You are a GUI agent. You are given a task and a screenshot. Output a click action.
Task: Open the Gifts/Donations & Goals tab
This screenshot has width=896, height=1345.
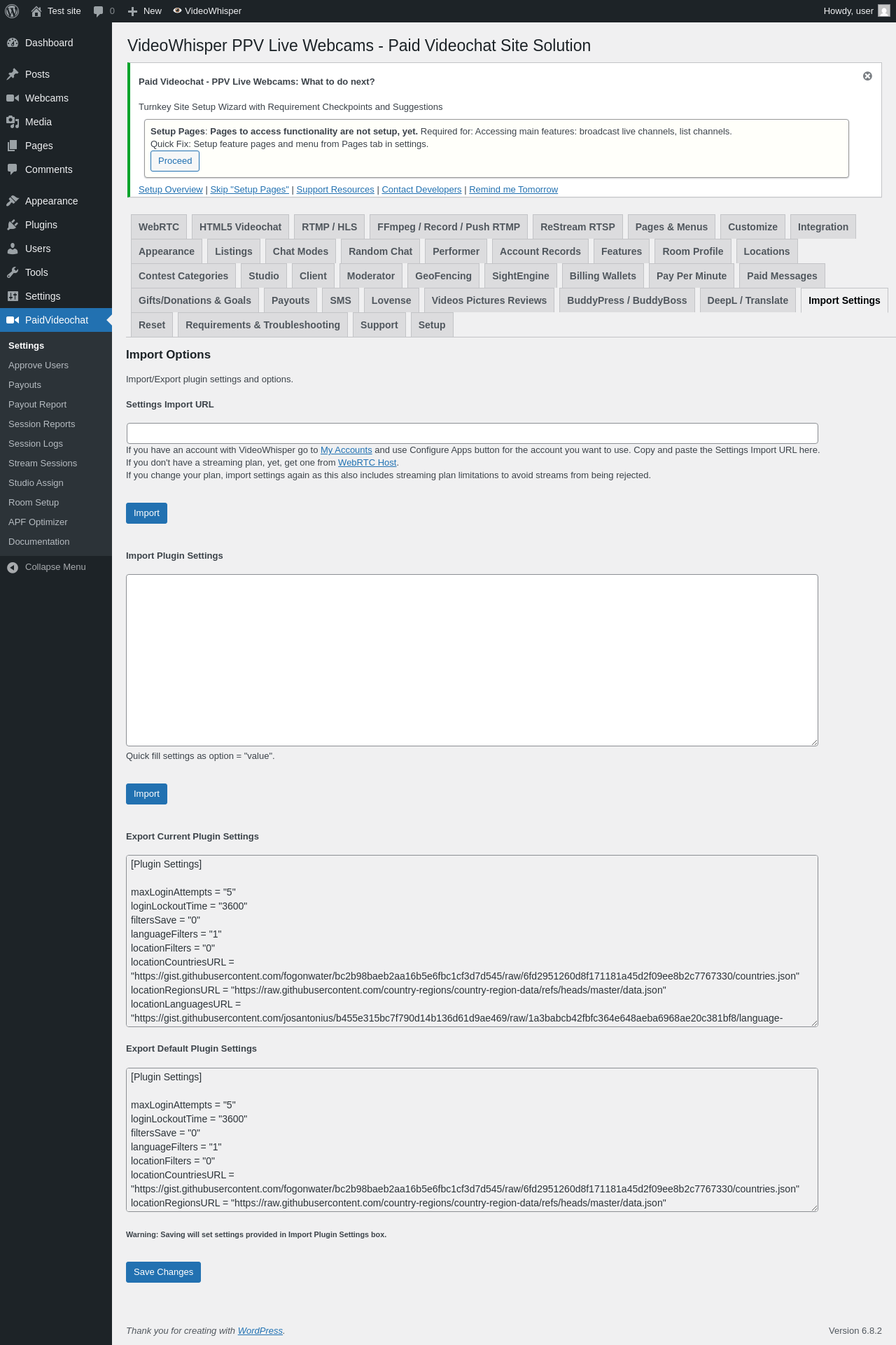195,300
